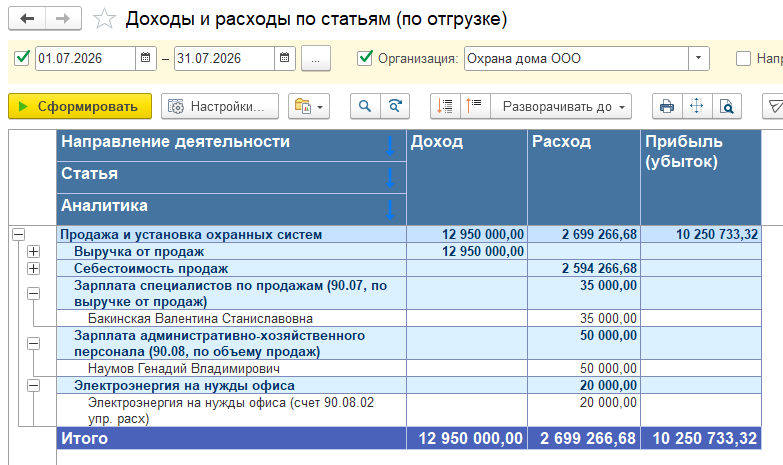783x465 pixels.
Task: Sort by Аналитика blue arrow
Action: 390,209
